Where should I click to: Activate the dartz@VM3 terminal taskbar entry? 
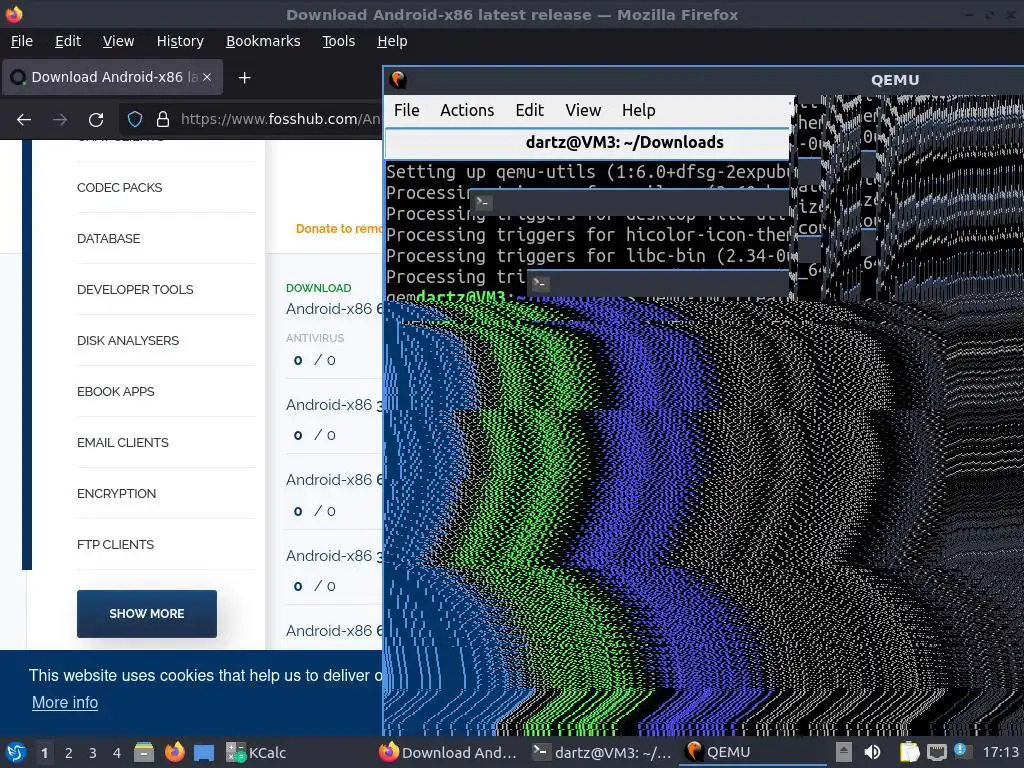[x=601, y=752]
